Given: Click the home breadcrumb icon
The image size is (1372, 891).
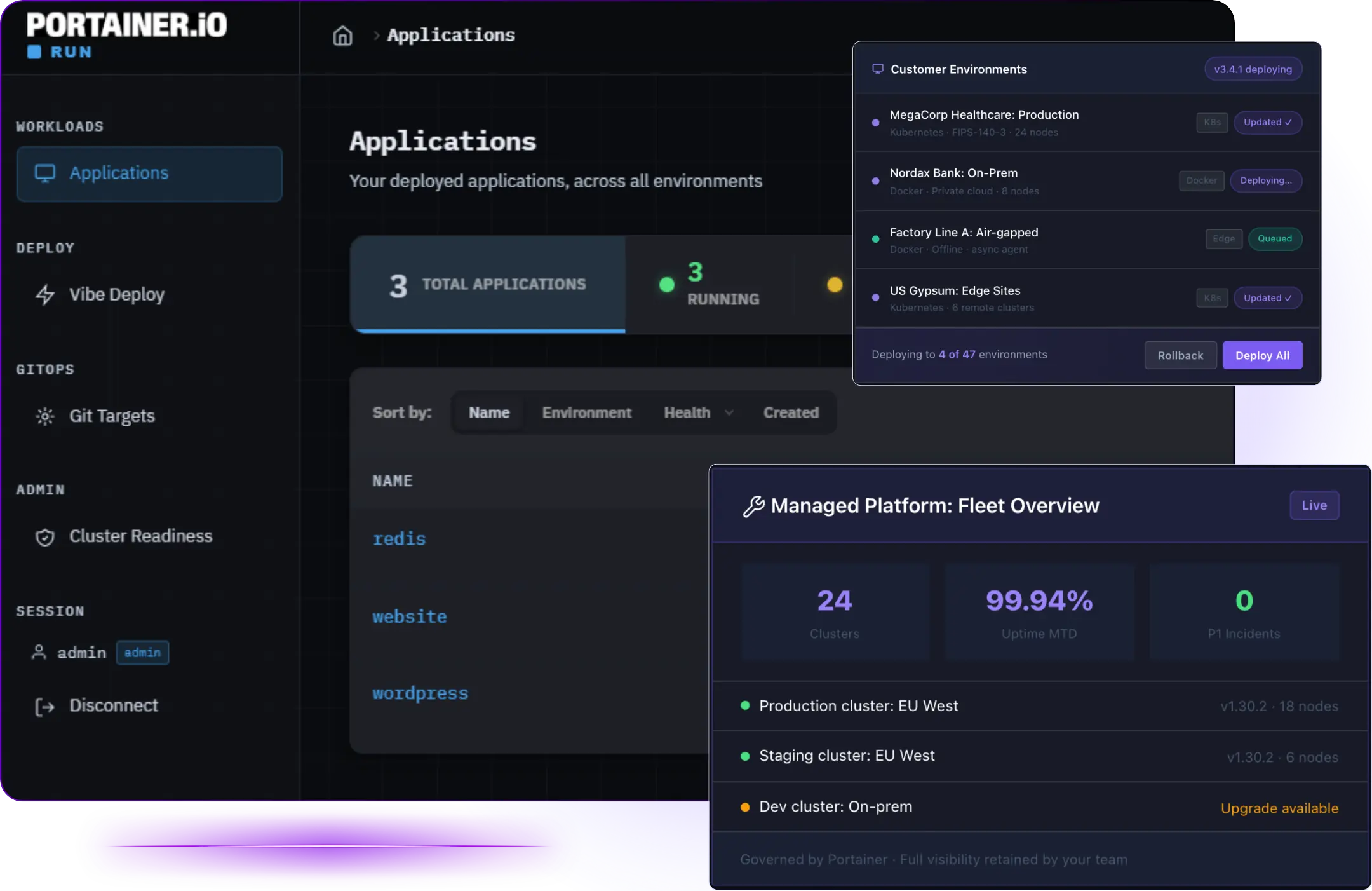Looking at the screenshot, I should [x=342, y=36].
